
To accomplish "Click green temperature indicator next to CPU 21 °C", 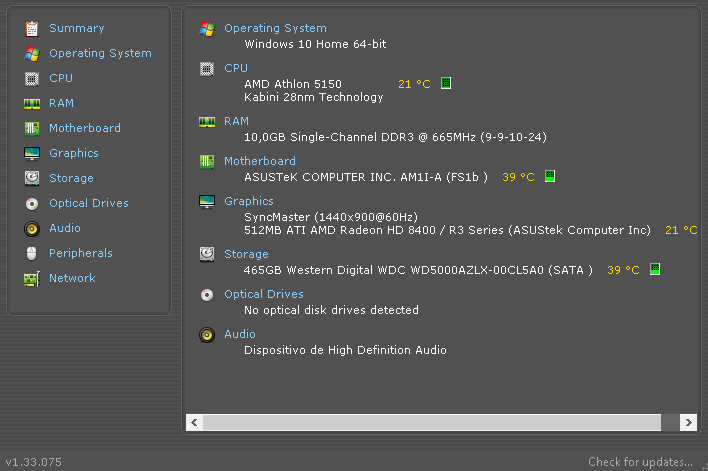I will (x=446, y=83).
